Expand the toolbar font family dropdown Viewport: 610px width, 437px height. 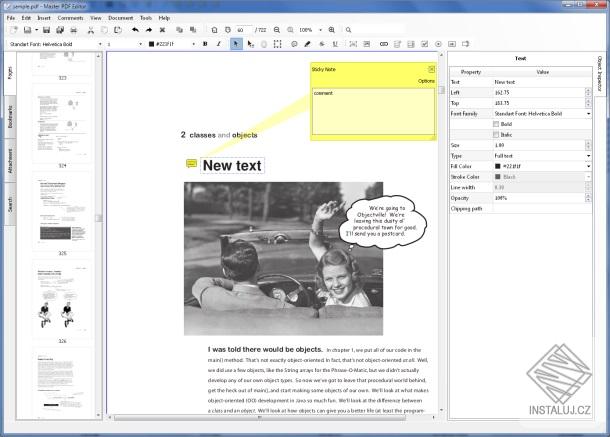(100, 44)
